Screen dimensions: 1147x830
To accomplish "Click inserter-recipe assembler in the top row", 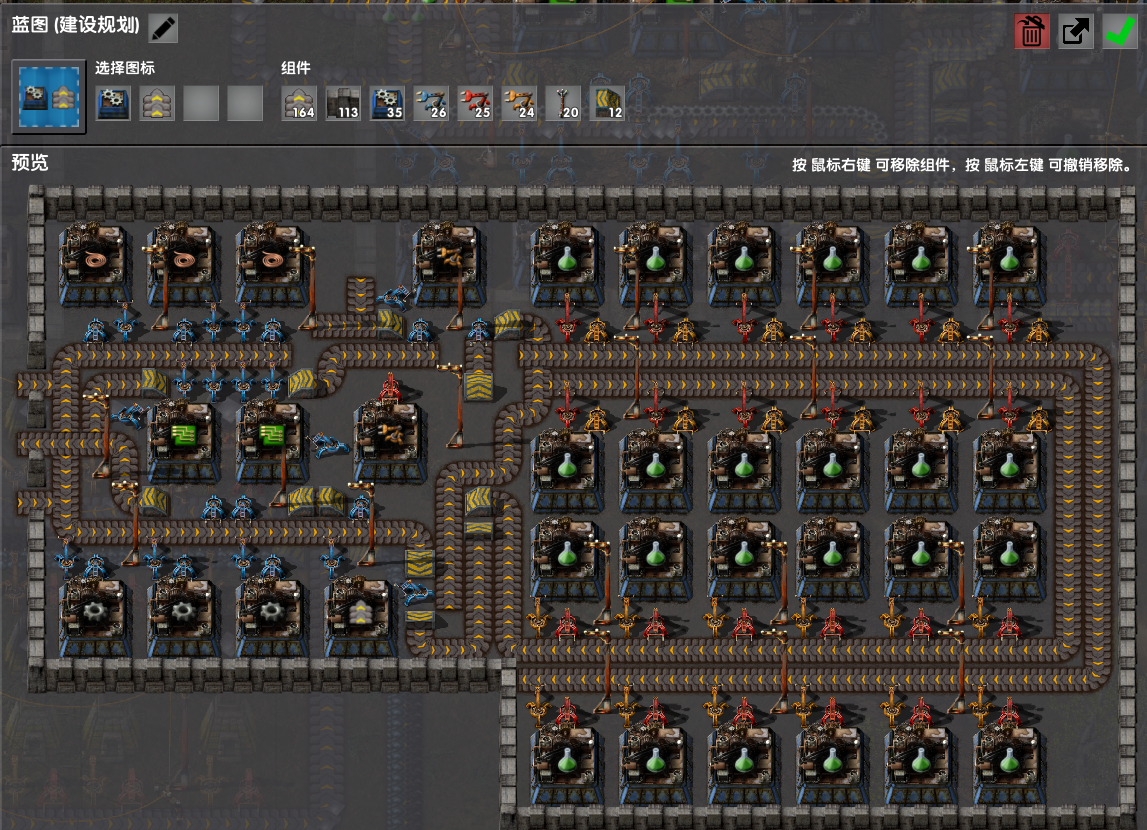I will click(x=448, y=264).
